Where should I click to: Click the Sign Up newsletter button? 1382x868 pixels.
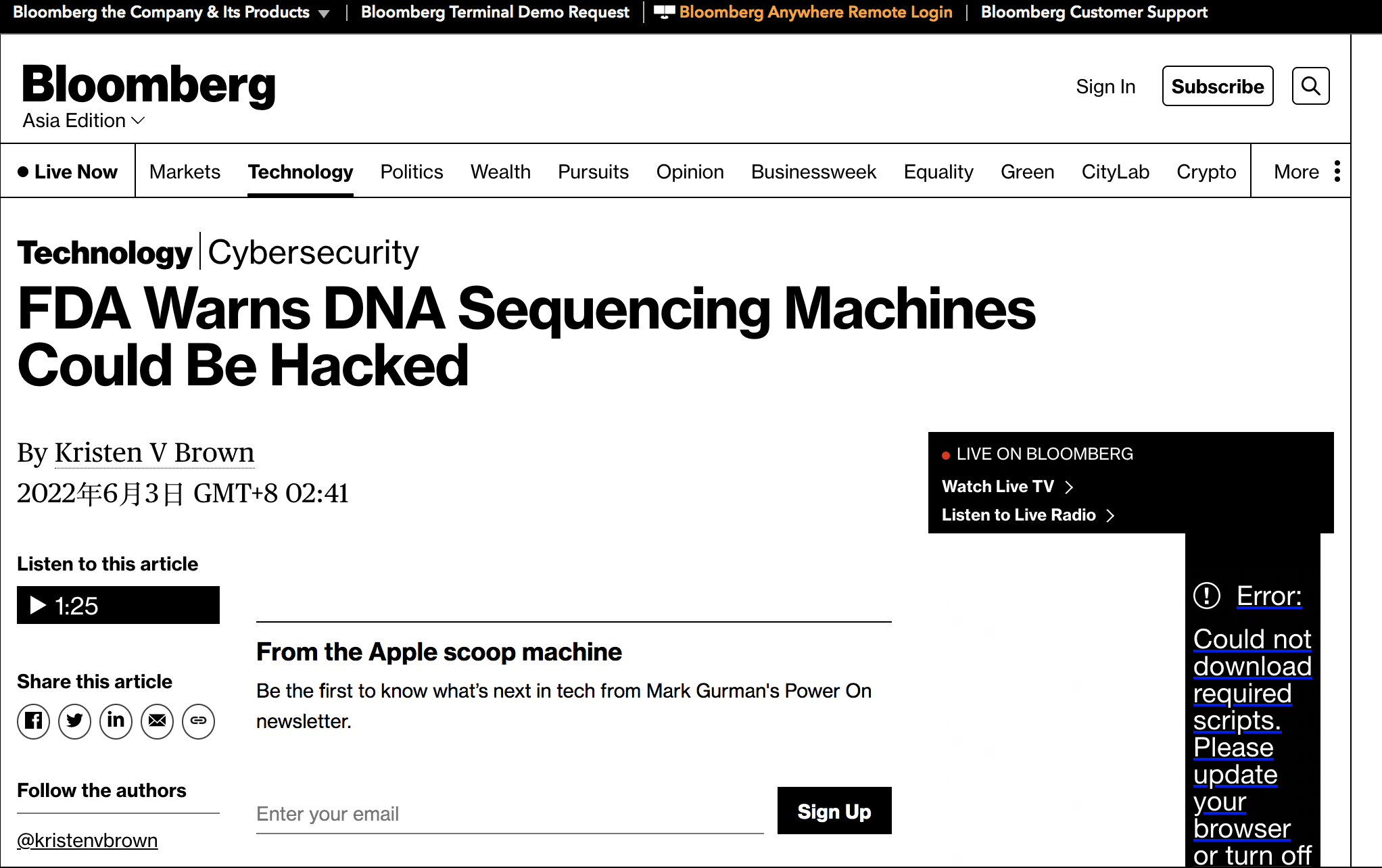click(x=834, y=811)
